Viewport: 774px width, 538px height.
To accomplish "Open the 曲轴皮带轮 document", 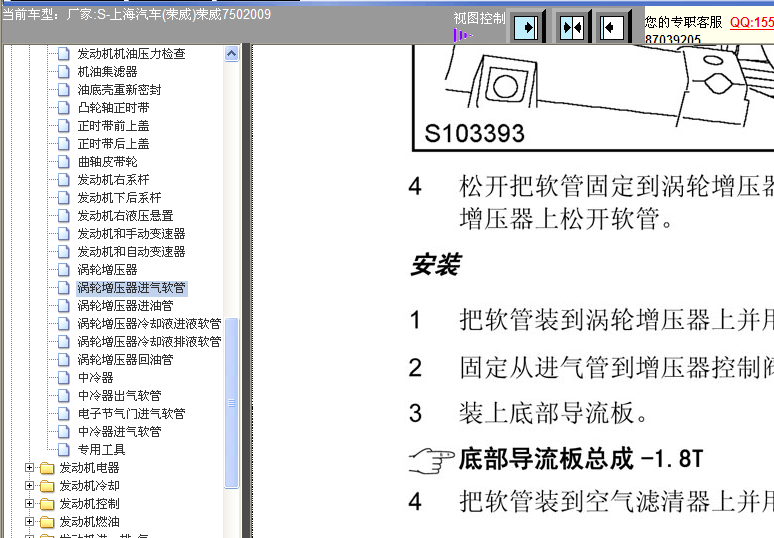I will point(108,162).
